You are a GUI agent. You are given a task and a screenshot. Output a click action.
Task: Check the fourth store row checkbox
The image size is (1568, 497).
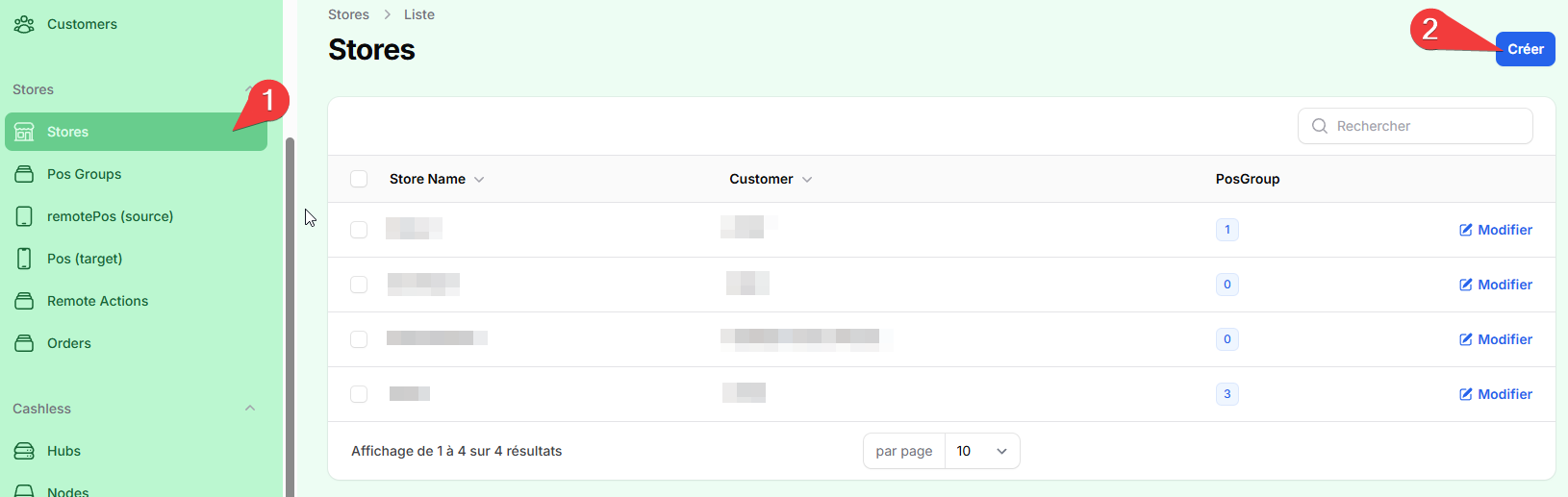point(359,394)
